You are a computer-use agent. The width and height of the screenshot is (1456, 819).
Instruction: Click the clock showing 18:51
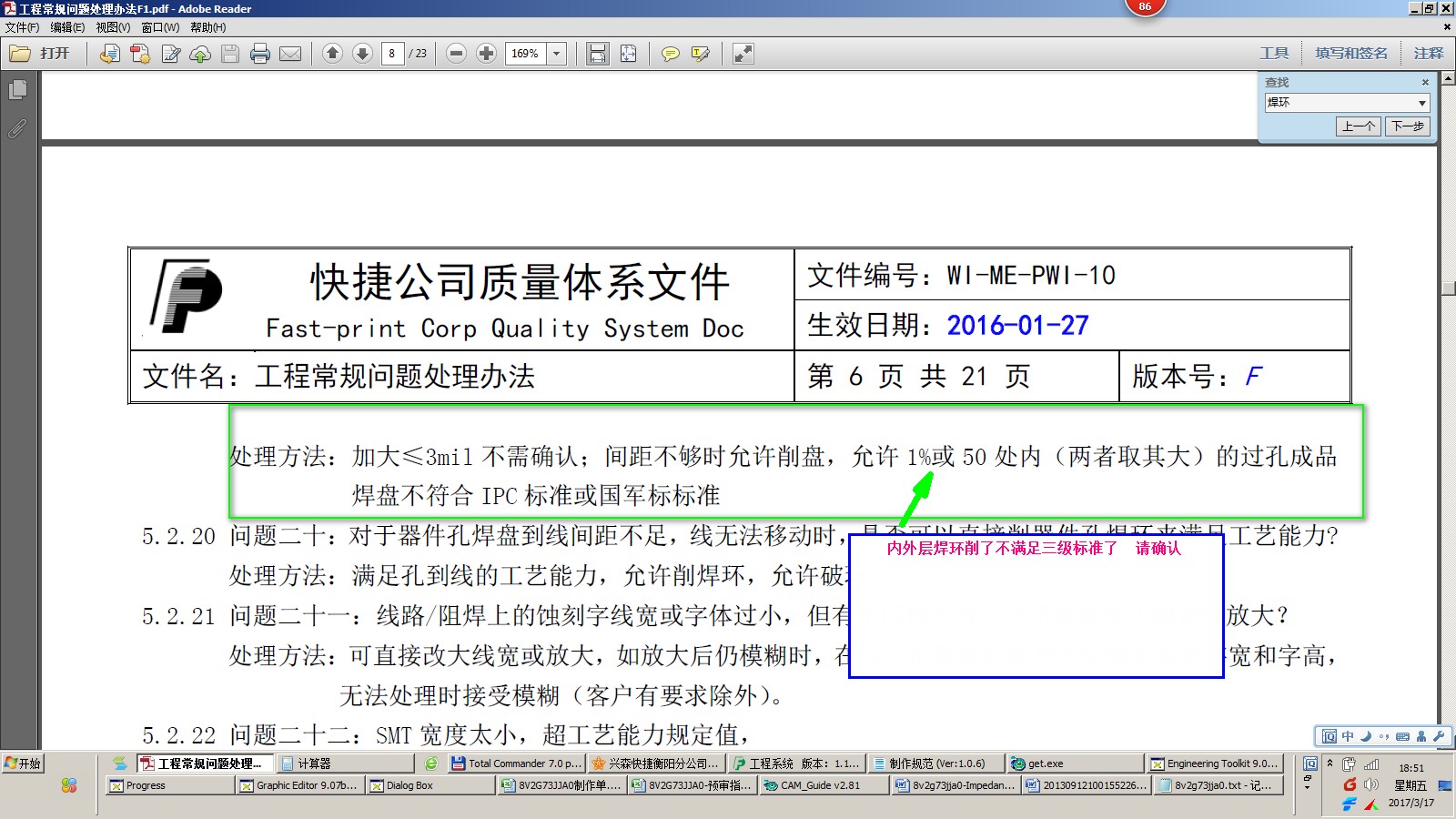tap(1411, 768)
